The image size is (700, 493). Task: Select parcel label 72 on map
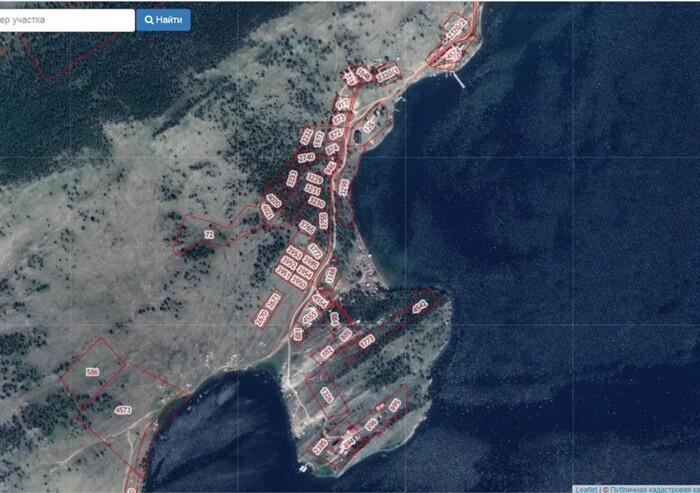209,234
